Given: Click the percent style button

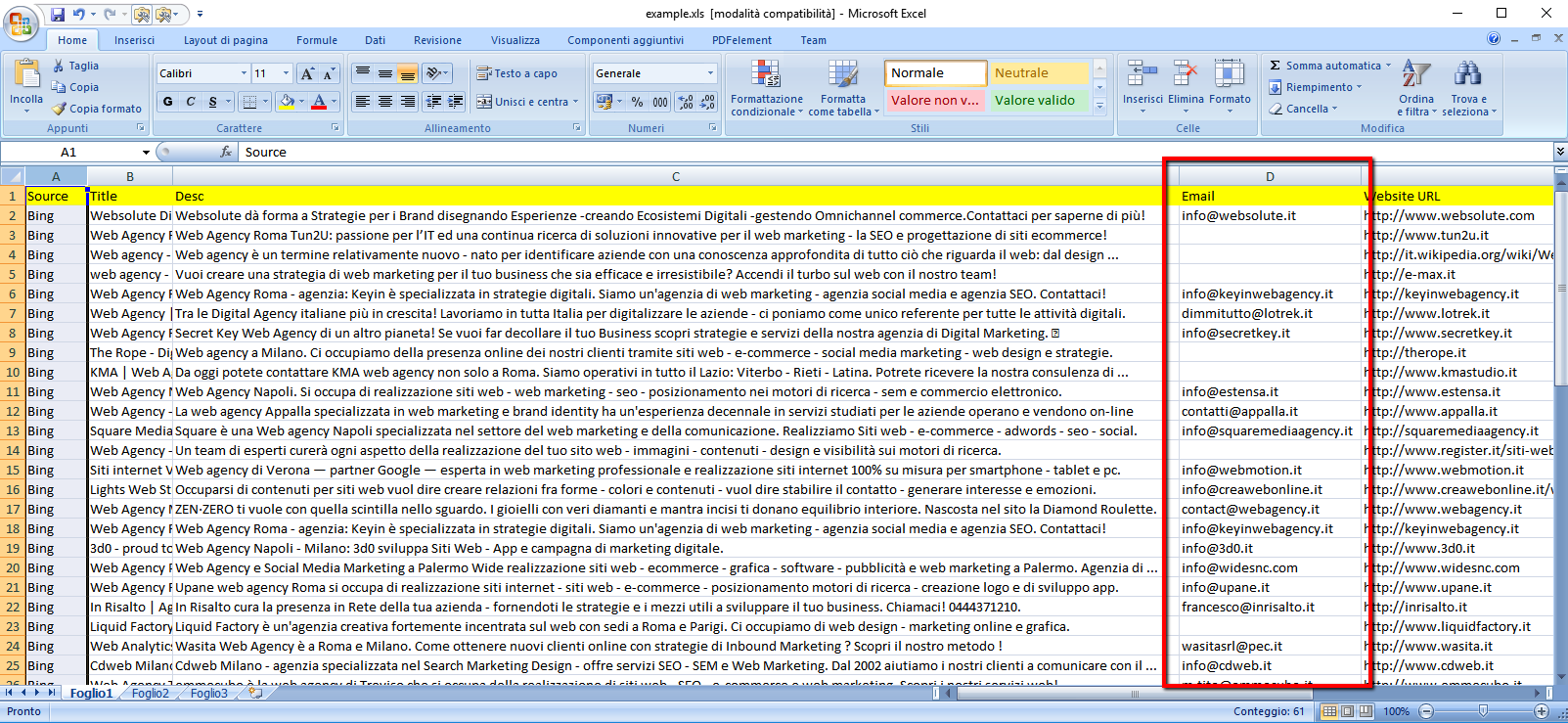Looking at the screenshot, I should tap(637, 102).
